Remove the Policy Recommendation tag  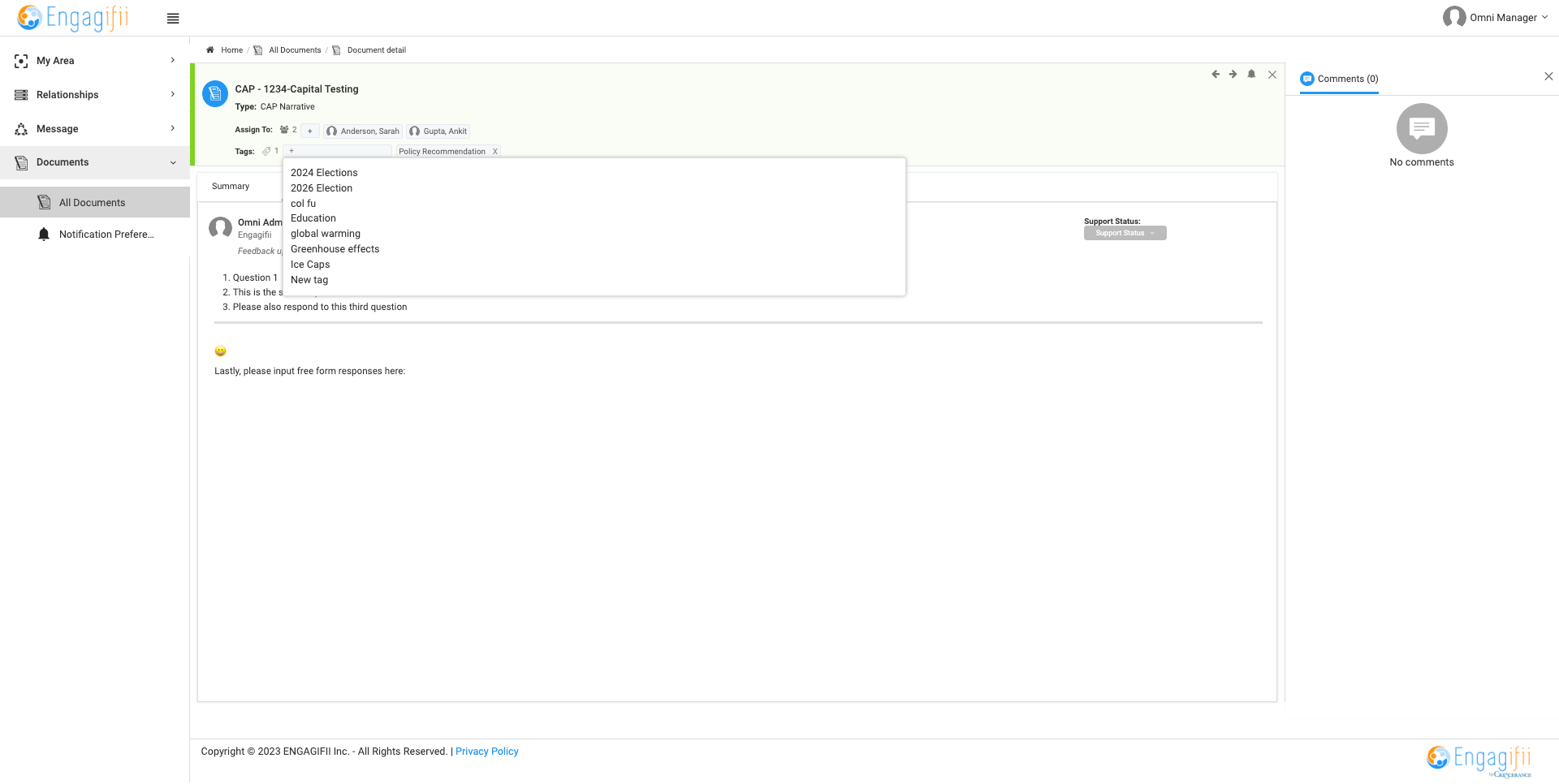click(x=494, y=152)
